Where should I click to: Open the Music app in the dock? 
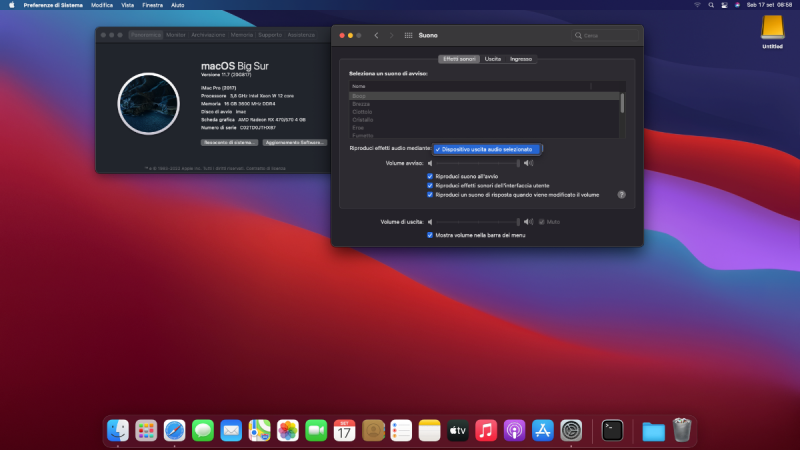click(486, 430)
